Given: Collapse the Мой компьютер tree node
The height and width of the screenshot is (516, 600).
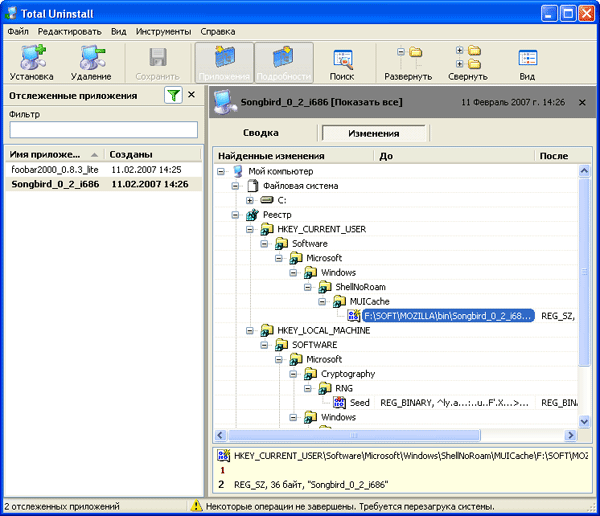Looking at the screenshot, I should click(x=221, y=171).
